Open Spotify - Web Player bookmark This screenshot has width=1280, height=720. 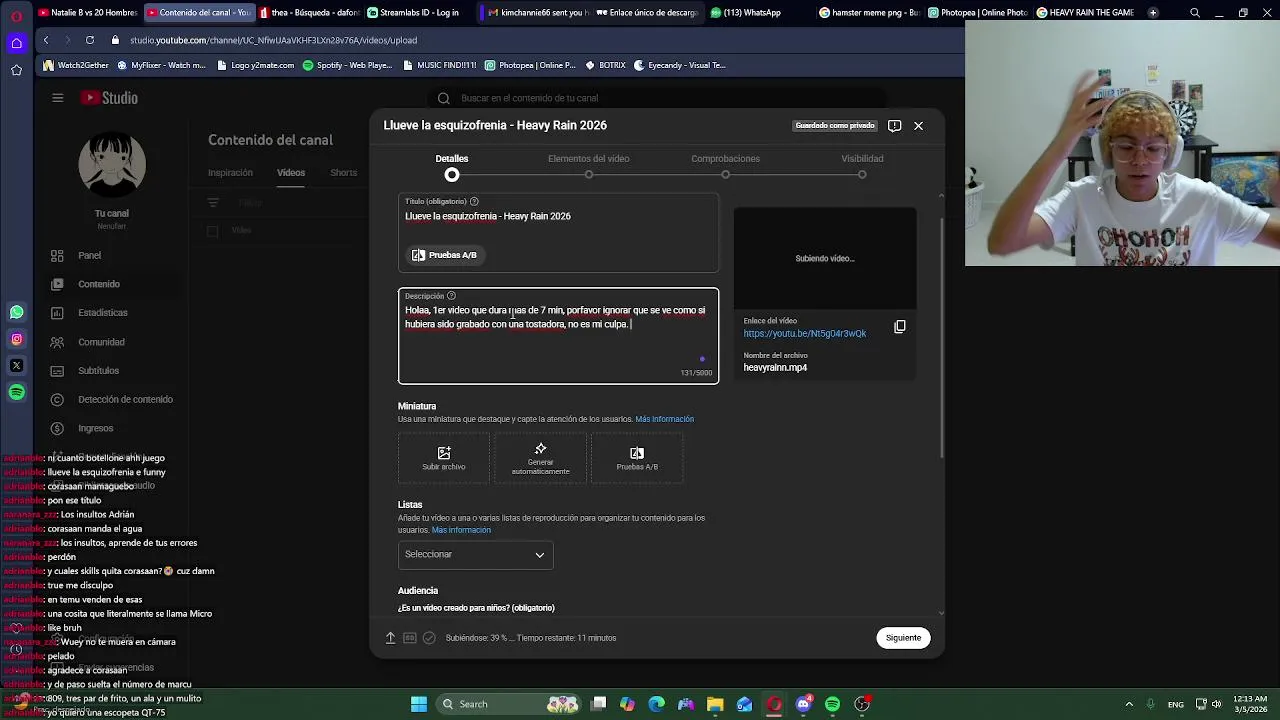tap(347, 65)
